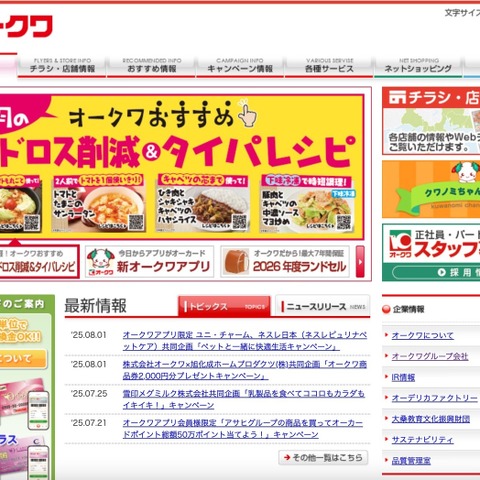Click the トマトとたまごのサンラータン recipe card

pyautogui.click(x=99, y=204)
